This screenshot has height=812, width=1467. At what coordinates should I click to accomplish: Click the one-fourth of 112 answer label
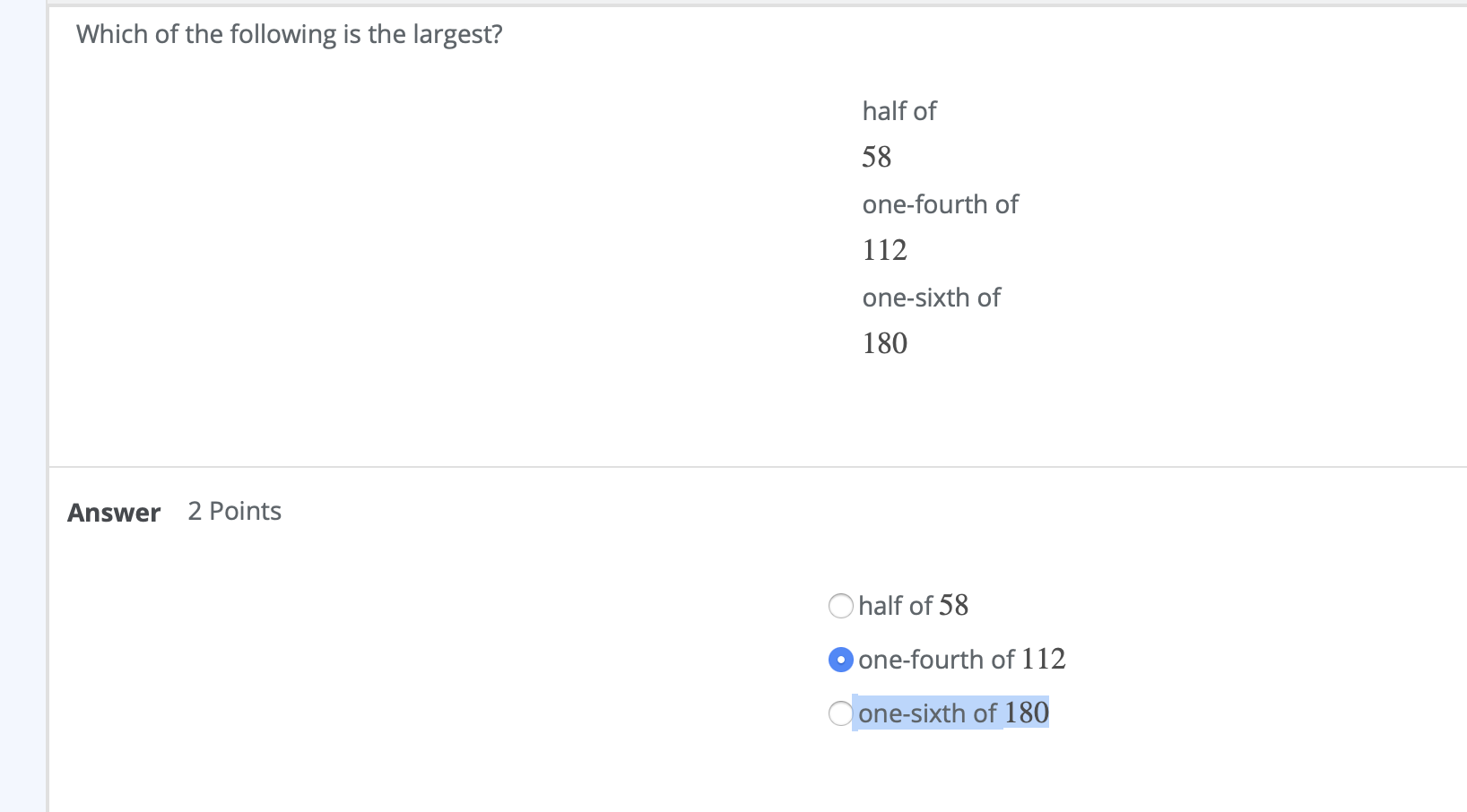tap(961, 660)
